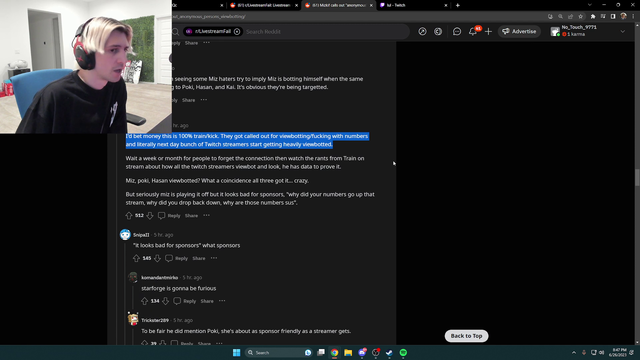
Task: Remove the r/LivestreamFail search filter chip
Action: [237, 31]
